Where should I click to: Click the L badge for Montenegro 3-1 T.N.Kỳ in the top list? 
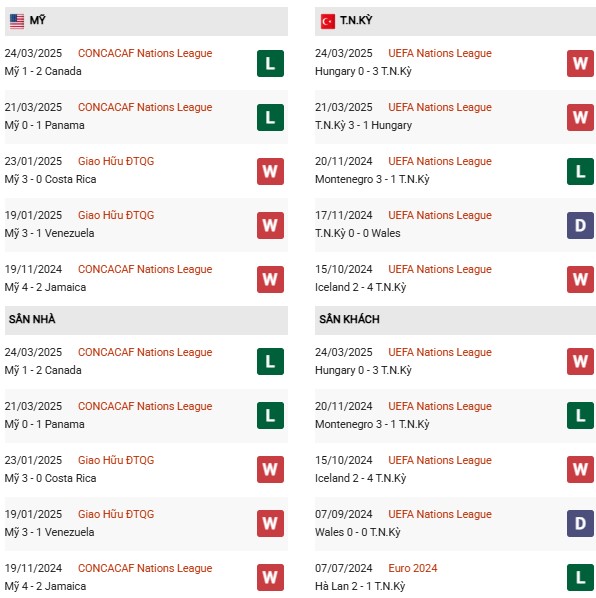[x=580, y=171]
